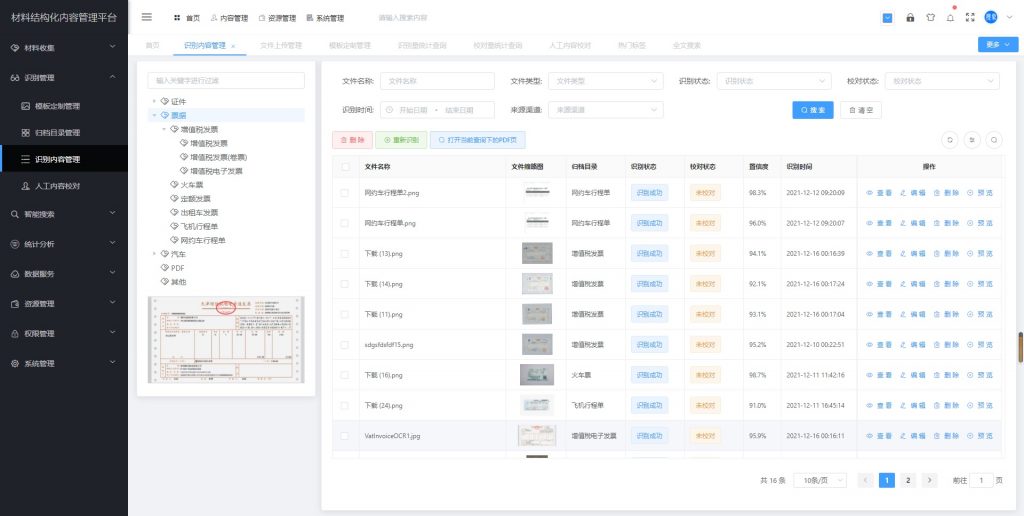Check the VatInvoiceOCR1.jpg row checkbox
The height and width of the screenshot is (516, 1024).
[x=345, y=436]
